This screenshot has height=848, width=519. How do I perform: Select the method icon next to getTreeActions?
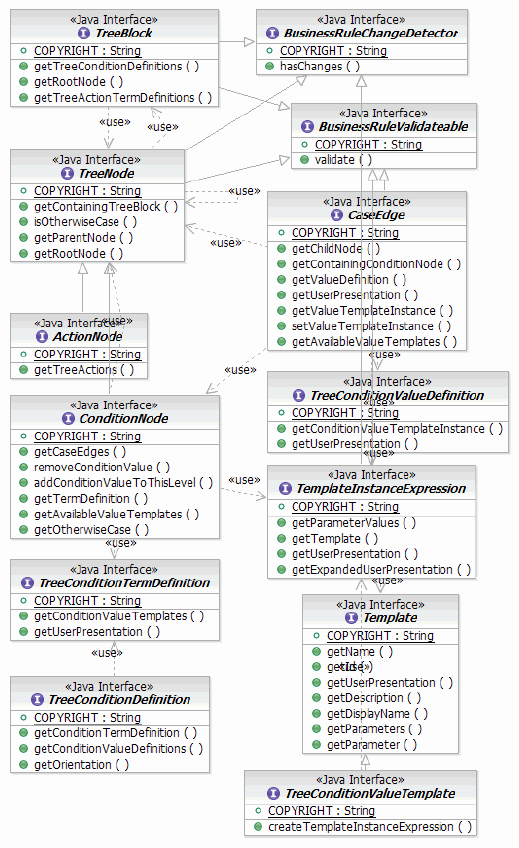23,370
